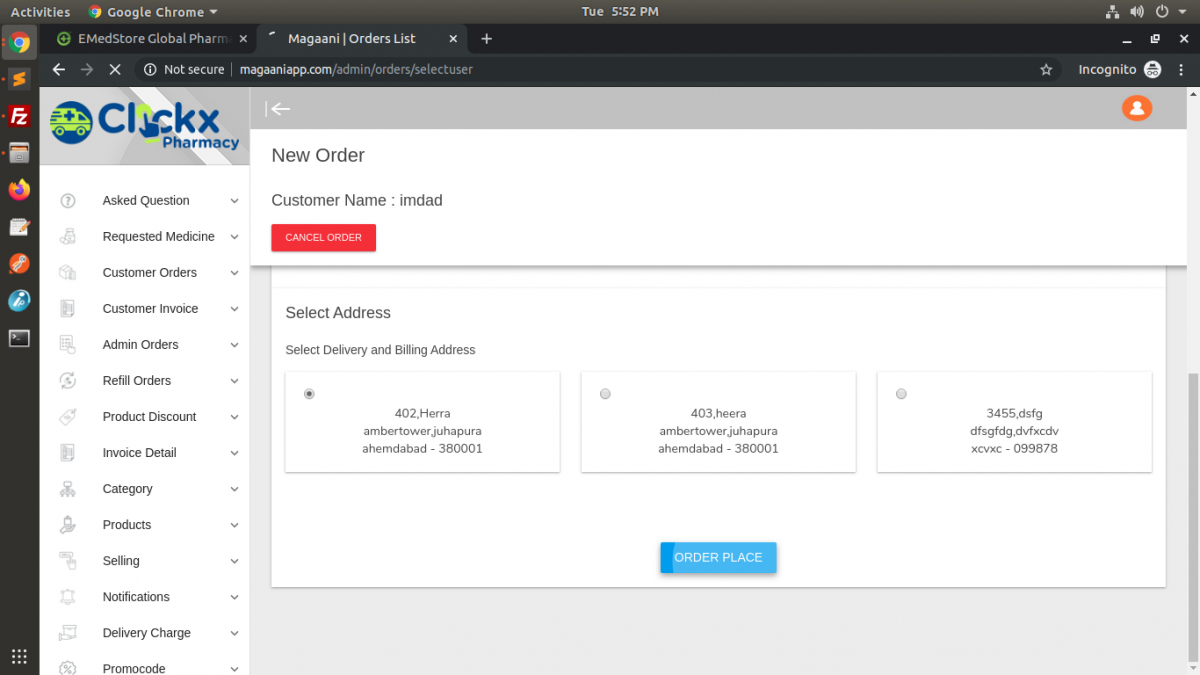This screenshot has height=675, width=1200.
Task: Click the Asked Question help icon
Action: point(68,201)
